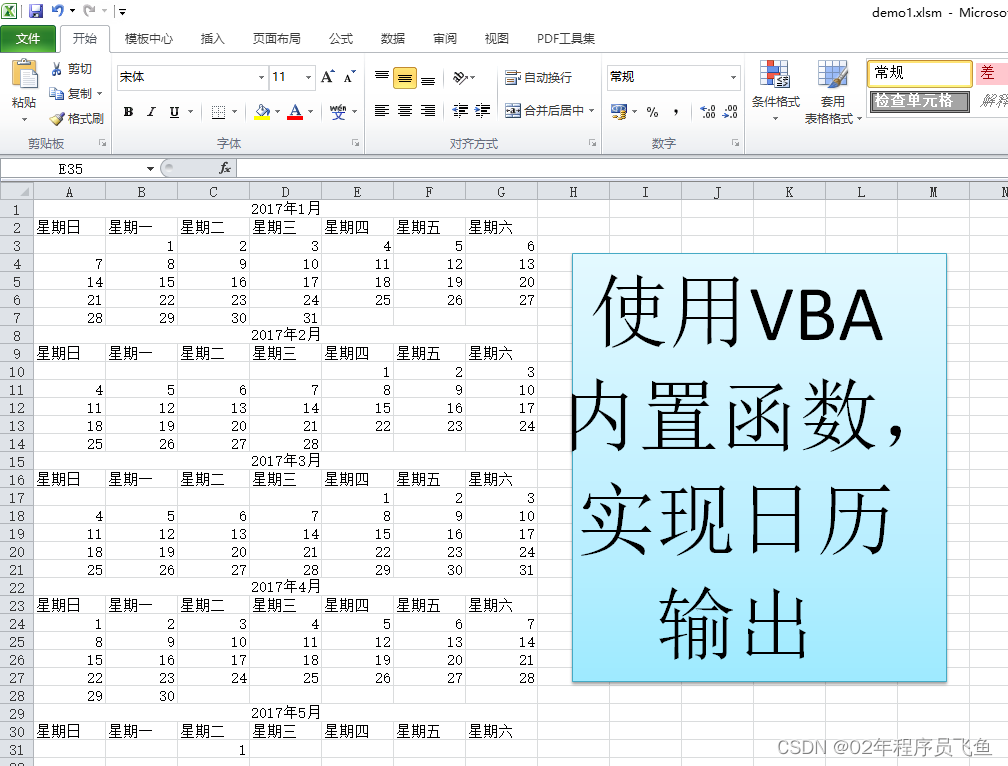Expand the merge and center dropdown arrow
The width and height of the screenshot is (1008, 766).
[x=591, y=111]
